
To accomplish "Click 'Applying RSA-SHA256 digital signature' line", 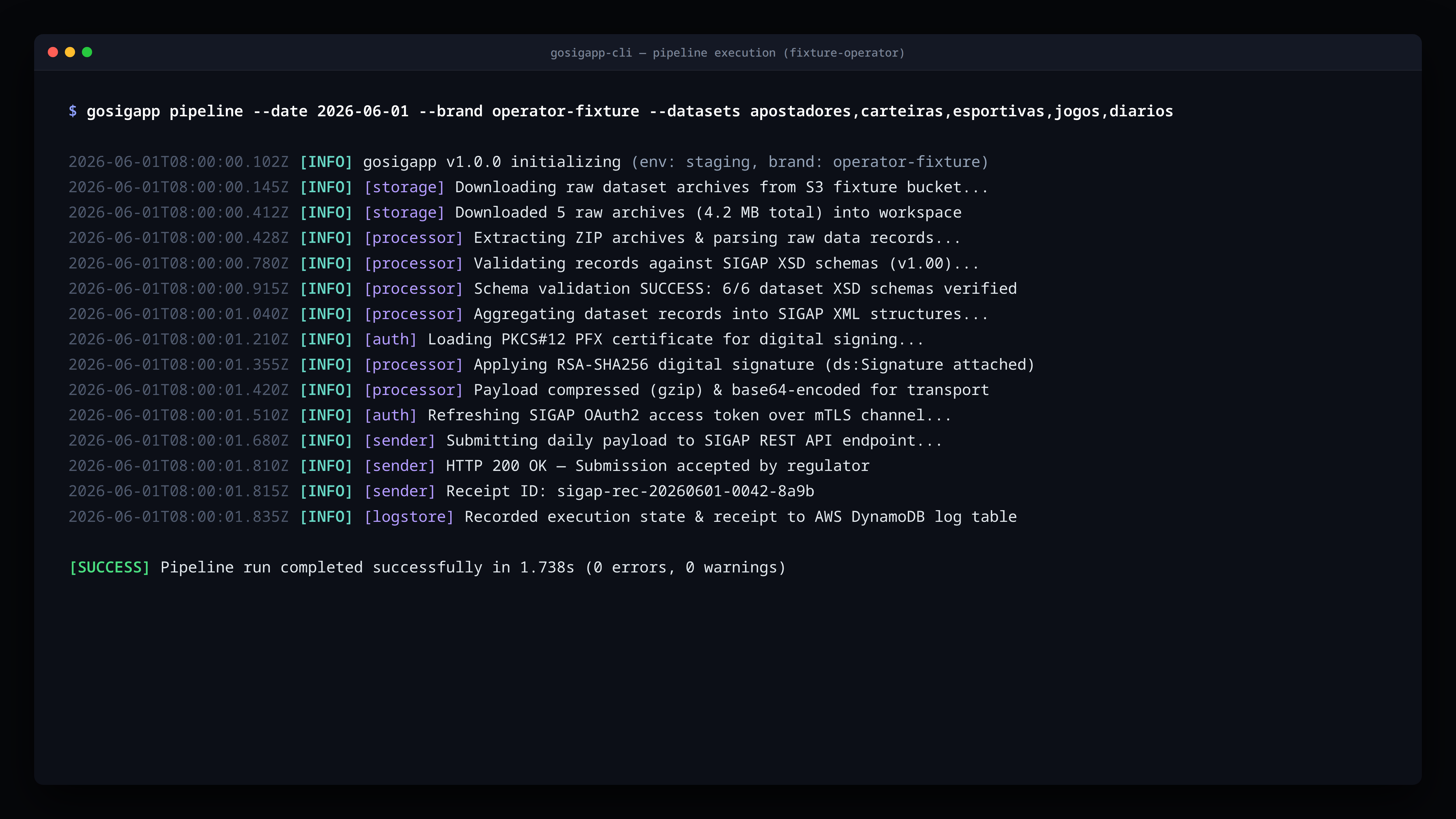I will [754, 365].
